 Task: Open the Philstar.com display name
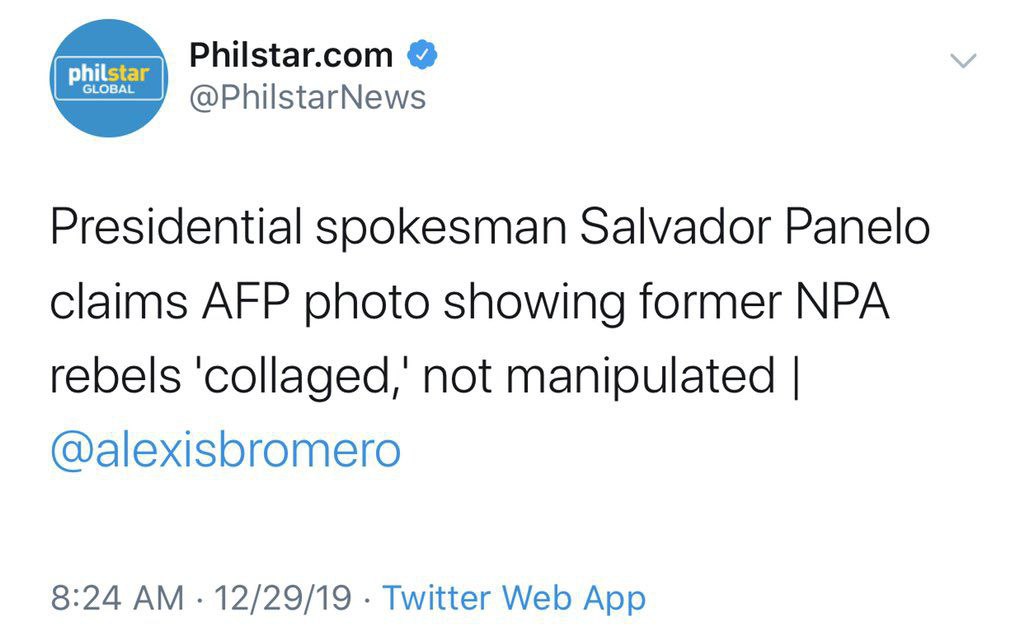point(291,56)
